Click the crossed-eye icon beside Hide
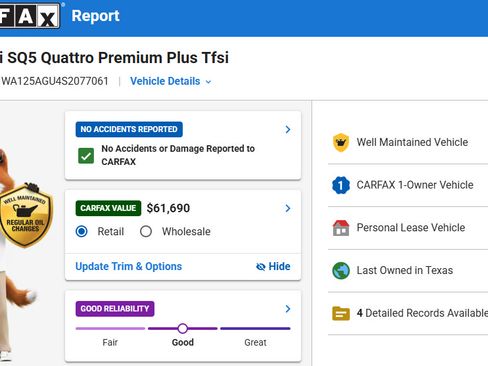 coord(260,267)
